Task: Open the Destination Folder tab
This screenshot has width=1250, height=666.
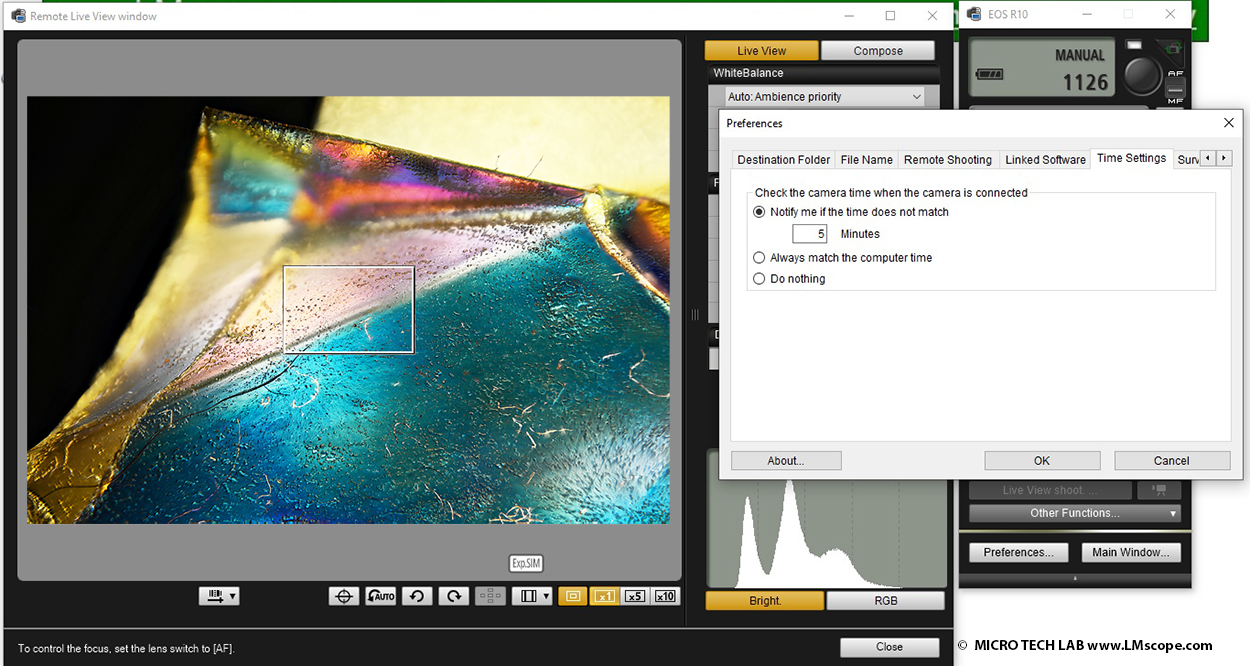Action: (783, 160)
